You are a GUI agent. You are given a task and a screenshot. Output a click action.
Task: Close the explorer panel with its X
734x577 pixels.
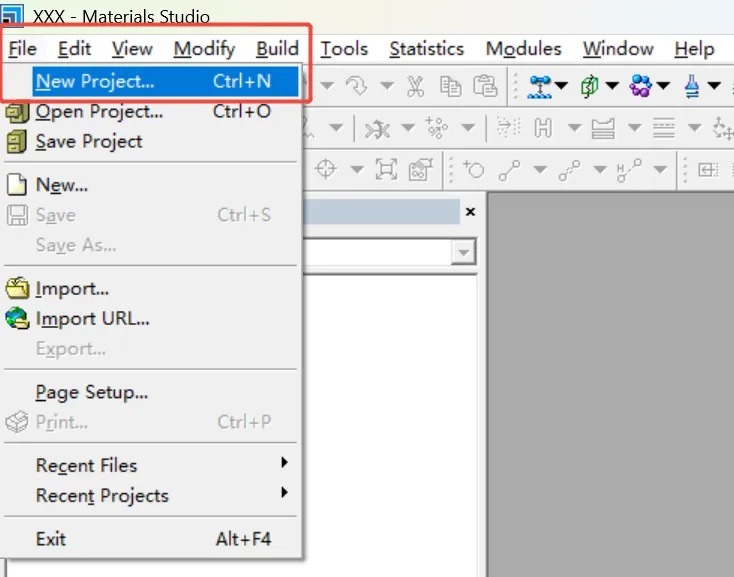pyautogui.click(x=471, y=212)
